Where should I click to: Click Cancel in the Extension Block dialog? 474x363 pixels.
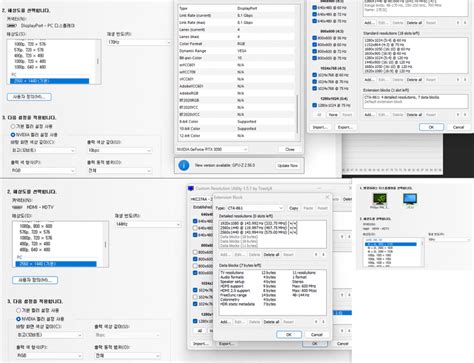click(x=317, y=335)
